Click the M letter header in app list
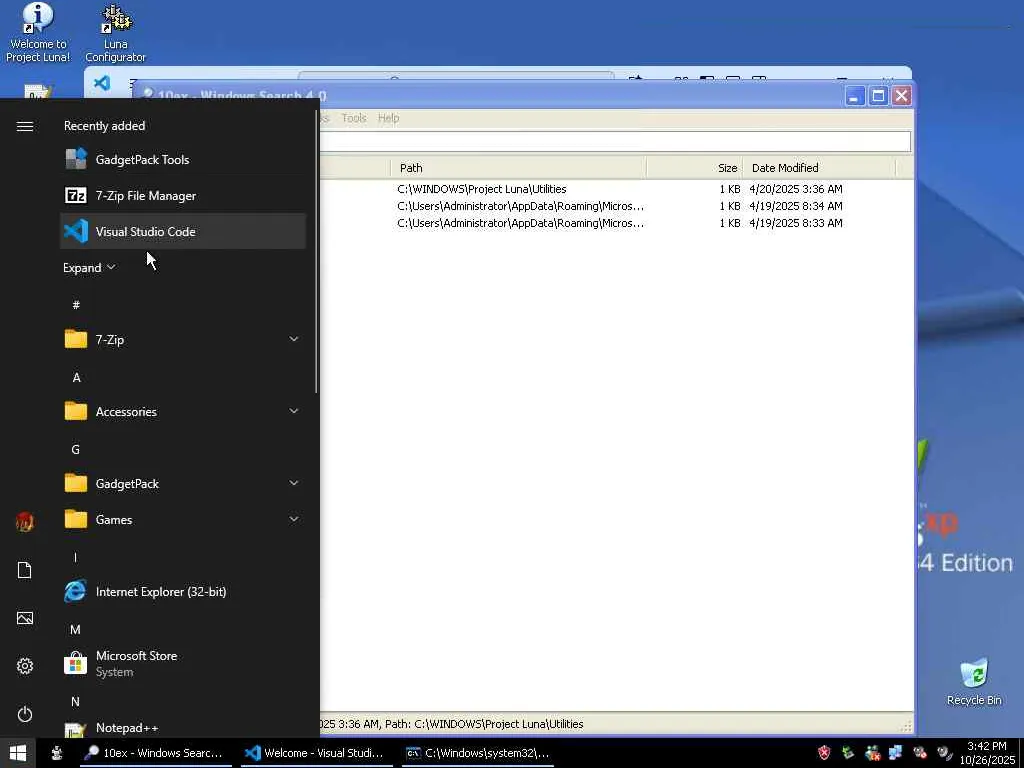Image resolution: width=1024 pixels, height=768 pixels. point(76,630)
